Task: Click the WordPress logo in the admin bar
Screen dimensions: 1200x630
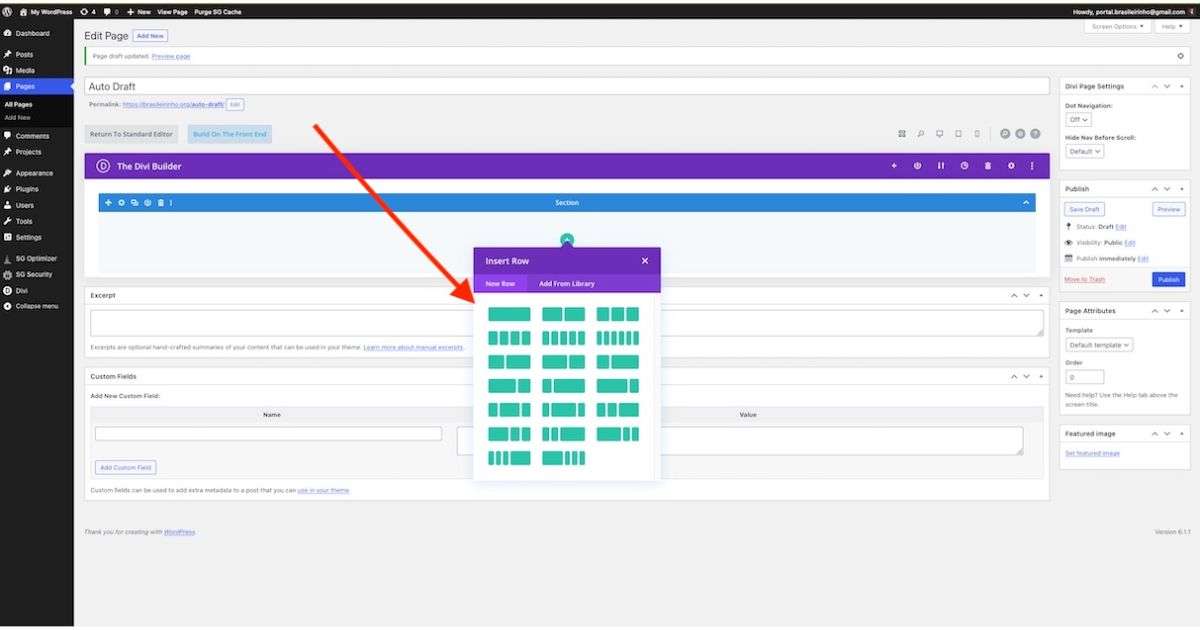Action: point(7,11)
